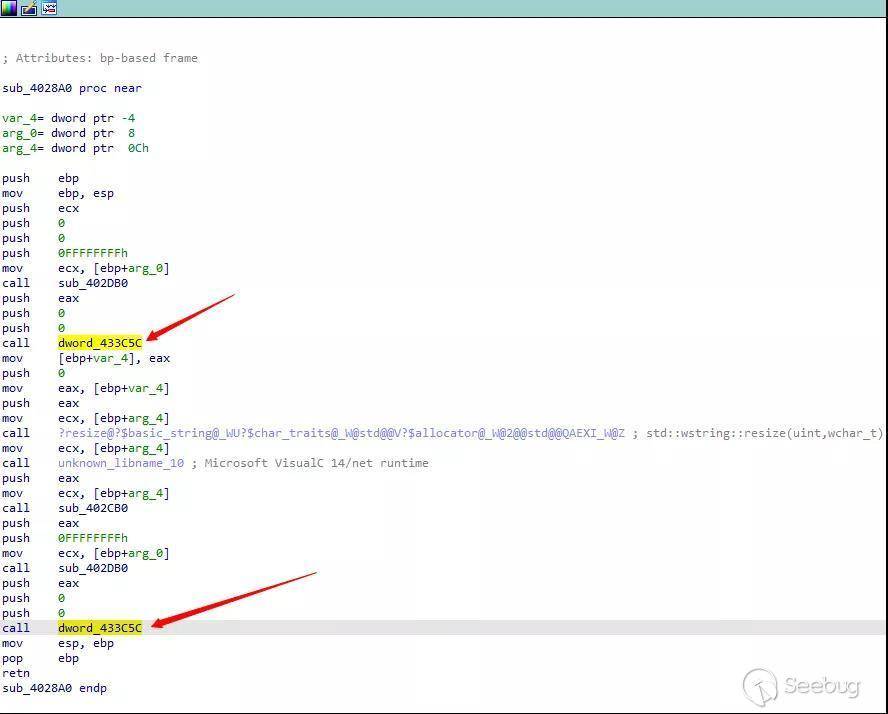
Task: Select the 'push ecx' instruction
Action: [x=41, y=208]
